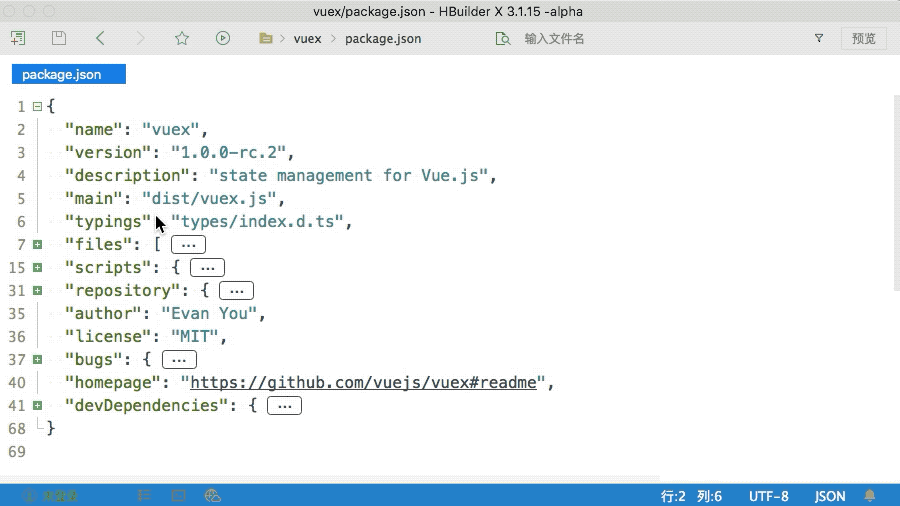
Task: Click the folded ellipsis after "scripts"
Action: tap(207, 267)
